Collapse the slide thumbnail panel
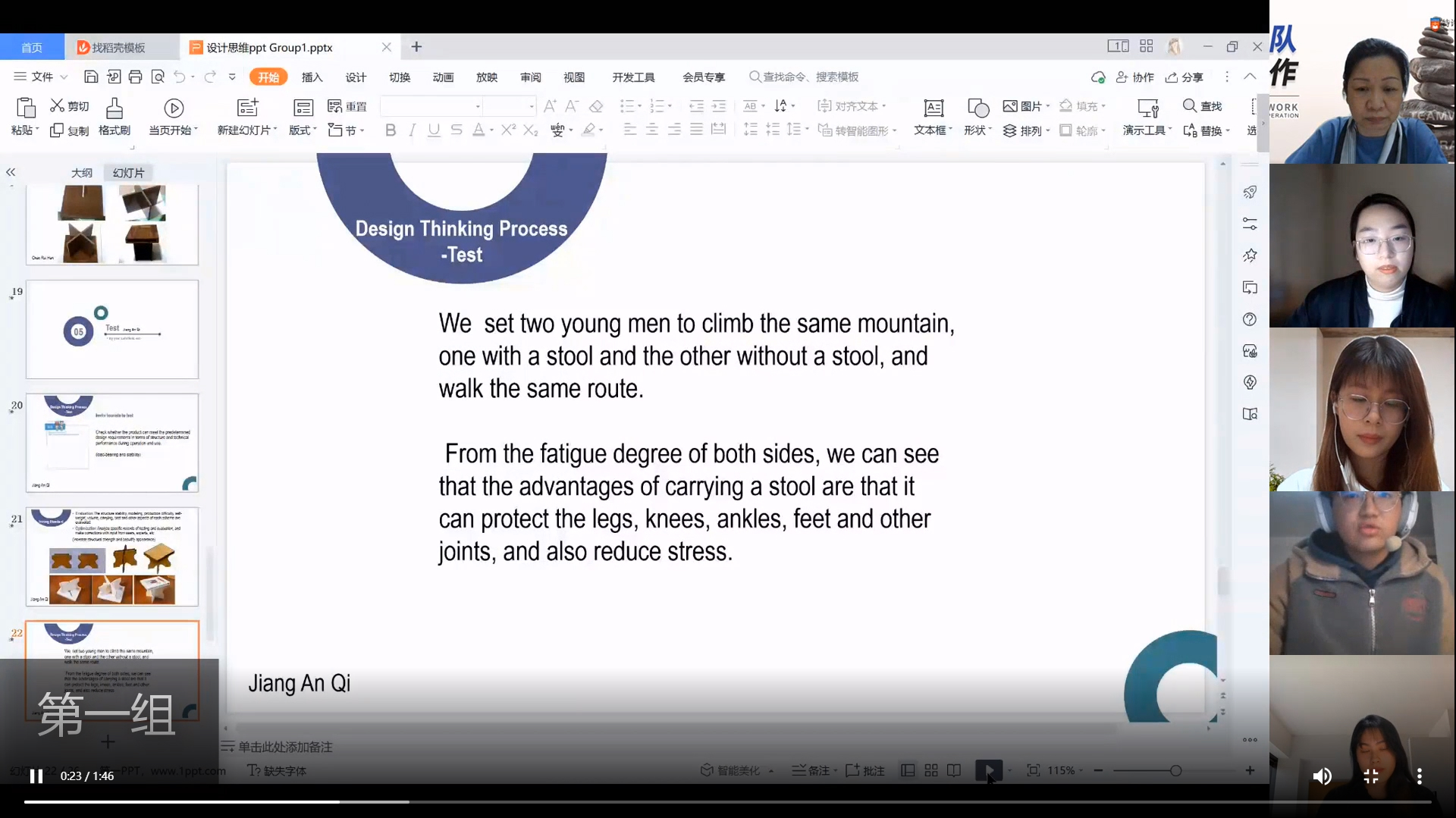1456x818 pixels. coord(11,172)
